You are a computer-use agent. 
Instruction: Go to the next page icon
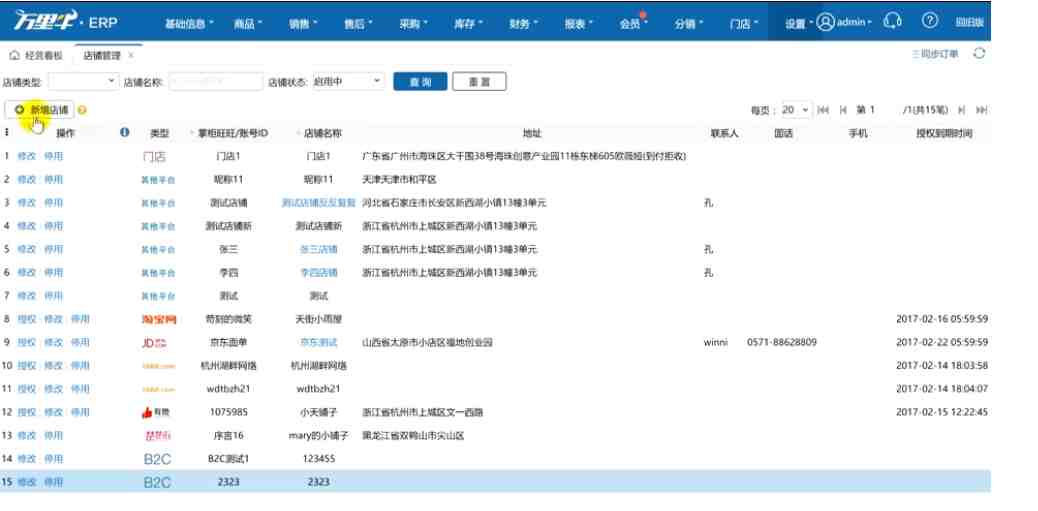point(961,110)
